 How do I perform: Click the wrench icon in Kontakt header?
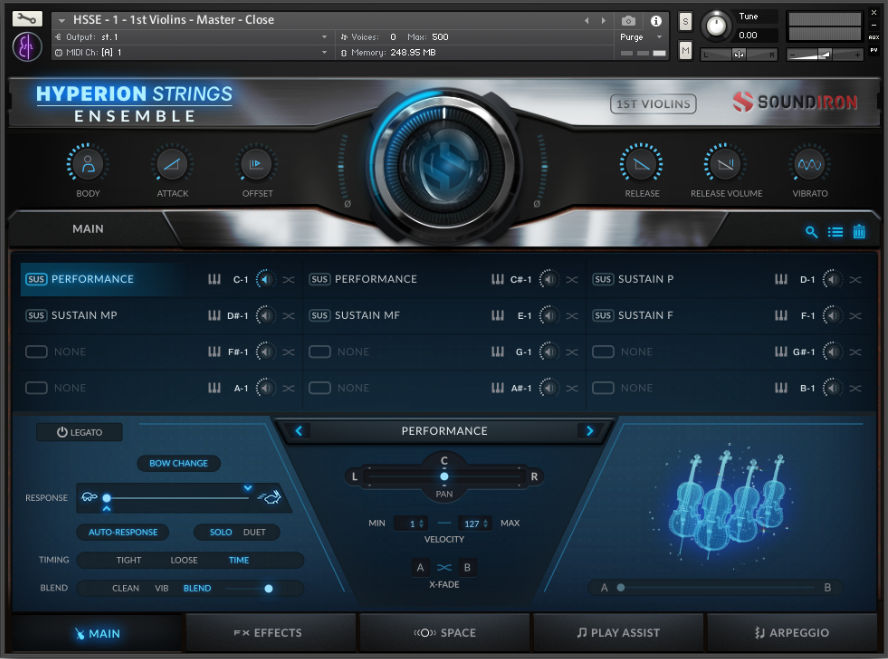(x=27, y=19)
